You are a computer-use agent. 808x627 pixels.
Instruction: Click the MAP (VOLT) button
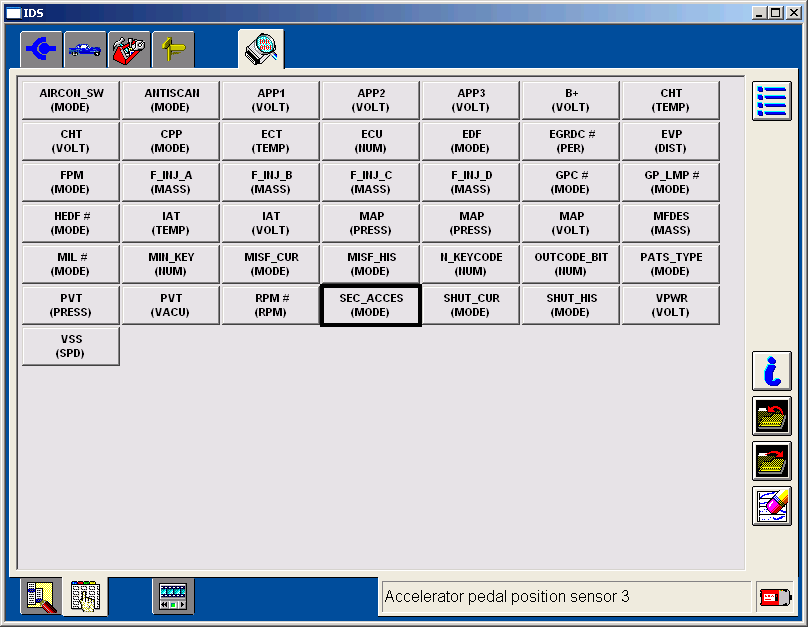pyautogui.click(x=571, y=223)
